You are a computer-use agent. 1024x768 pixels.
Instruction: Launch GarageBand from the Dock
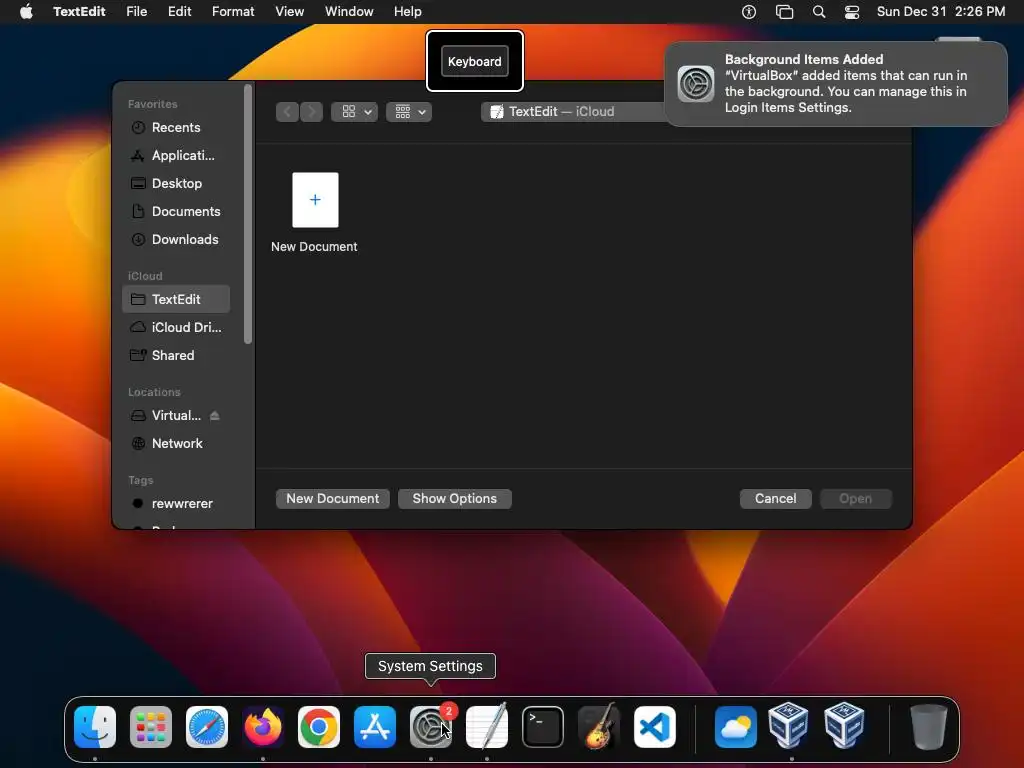(599, 727)
